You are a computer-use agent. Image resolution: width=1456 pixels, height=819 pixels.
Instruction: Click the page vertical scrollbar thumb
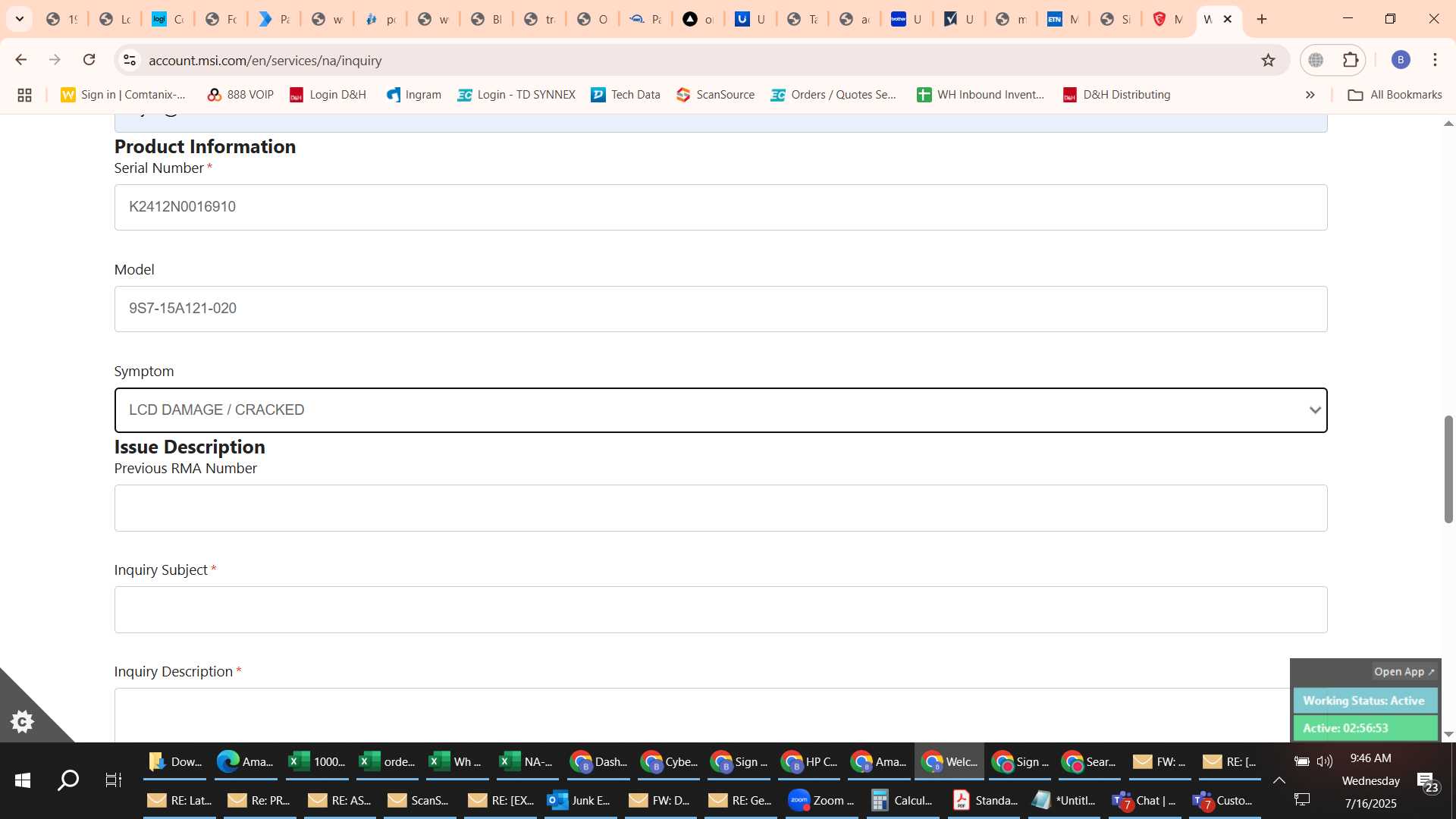[x=1448, y=469]
